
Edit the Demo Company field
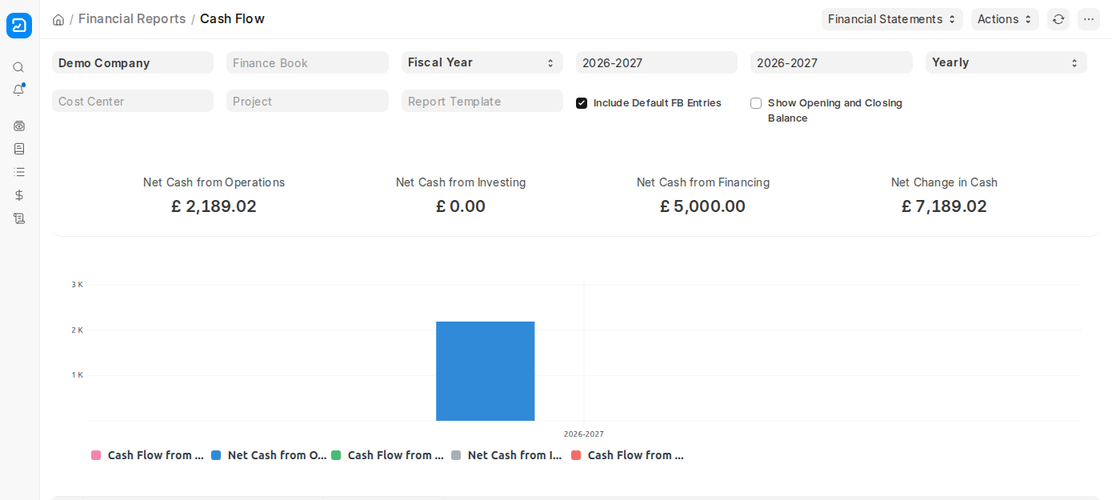133,62
